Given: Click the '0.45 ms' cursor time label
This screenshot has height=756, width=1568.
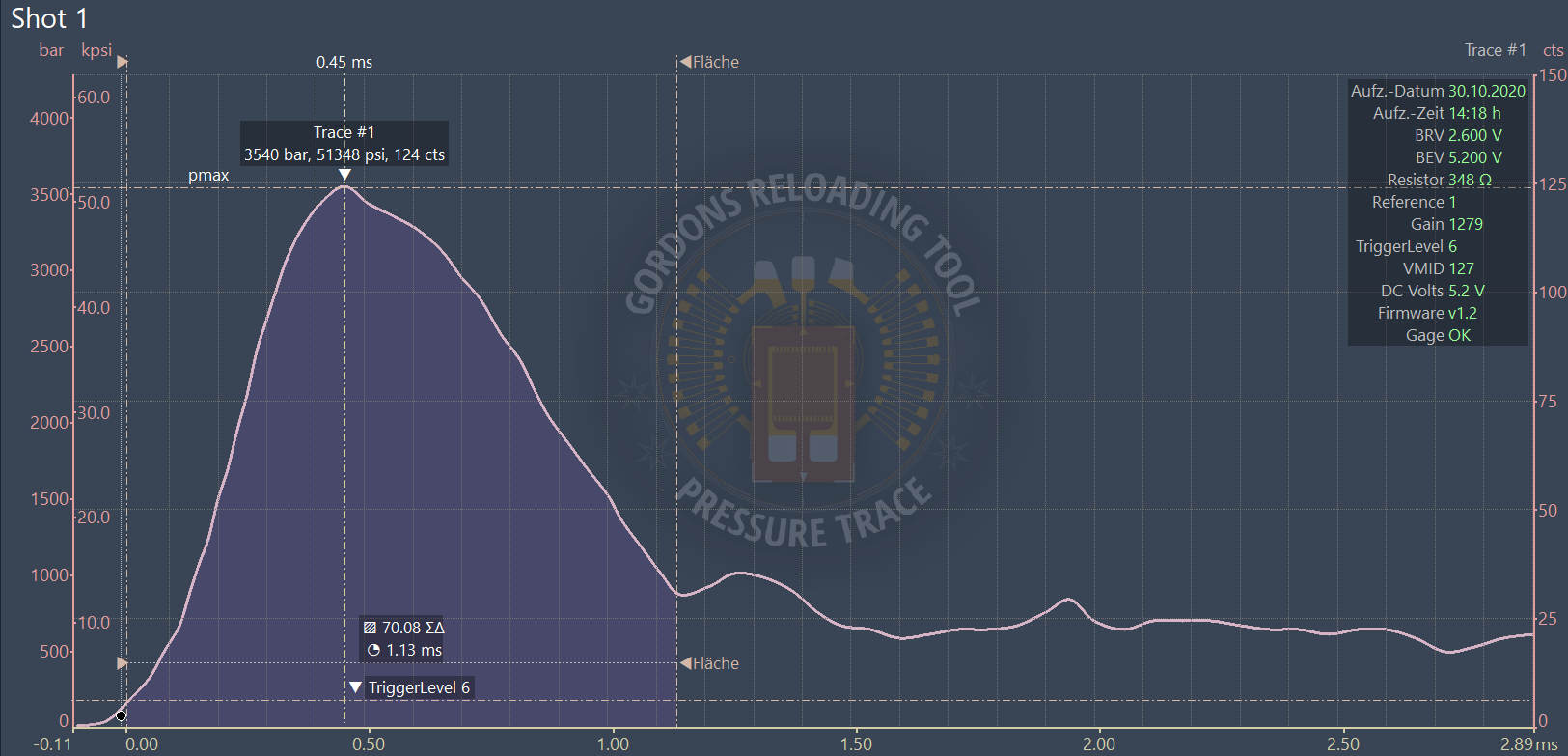Looking at the screenshot, I should tap(344, 62).
